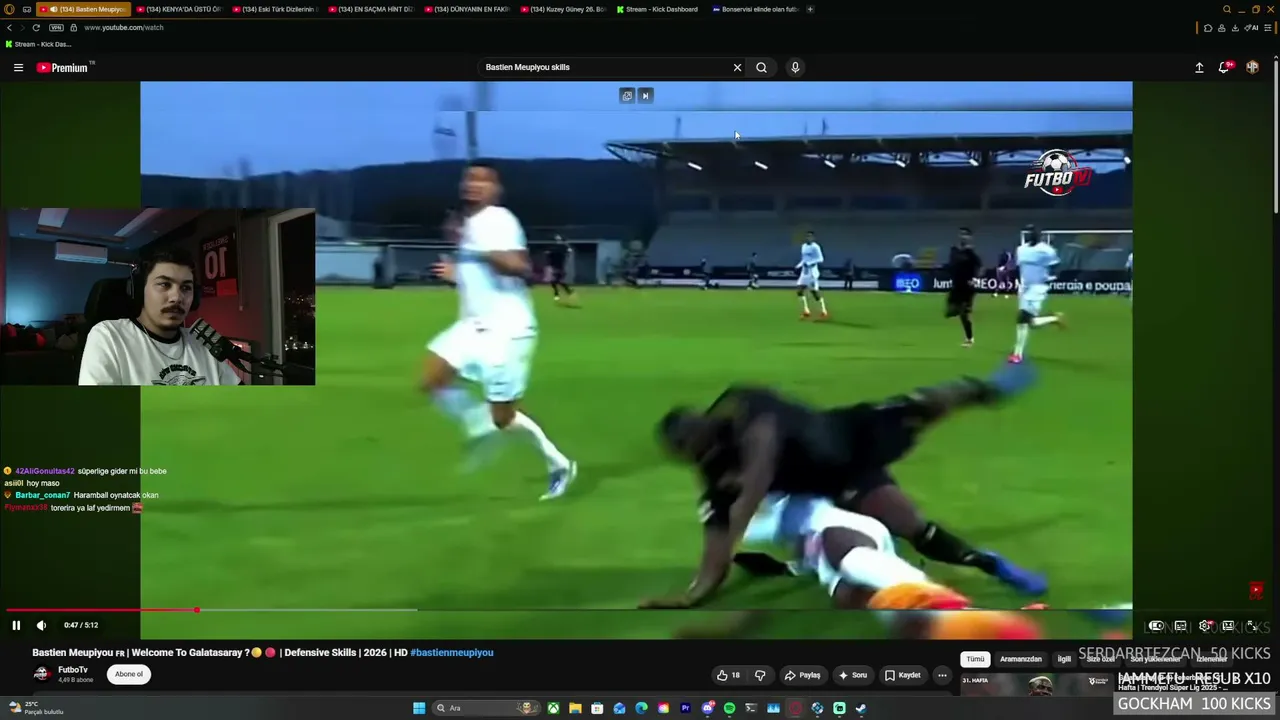The height and width of the screenshot is (720, 1280).
Task: Click the taskbar Ara search box
Action: coord(486,708)
